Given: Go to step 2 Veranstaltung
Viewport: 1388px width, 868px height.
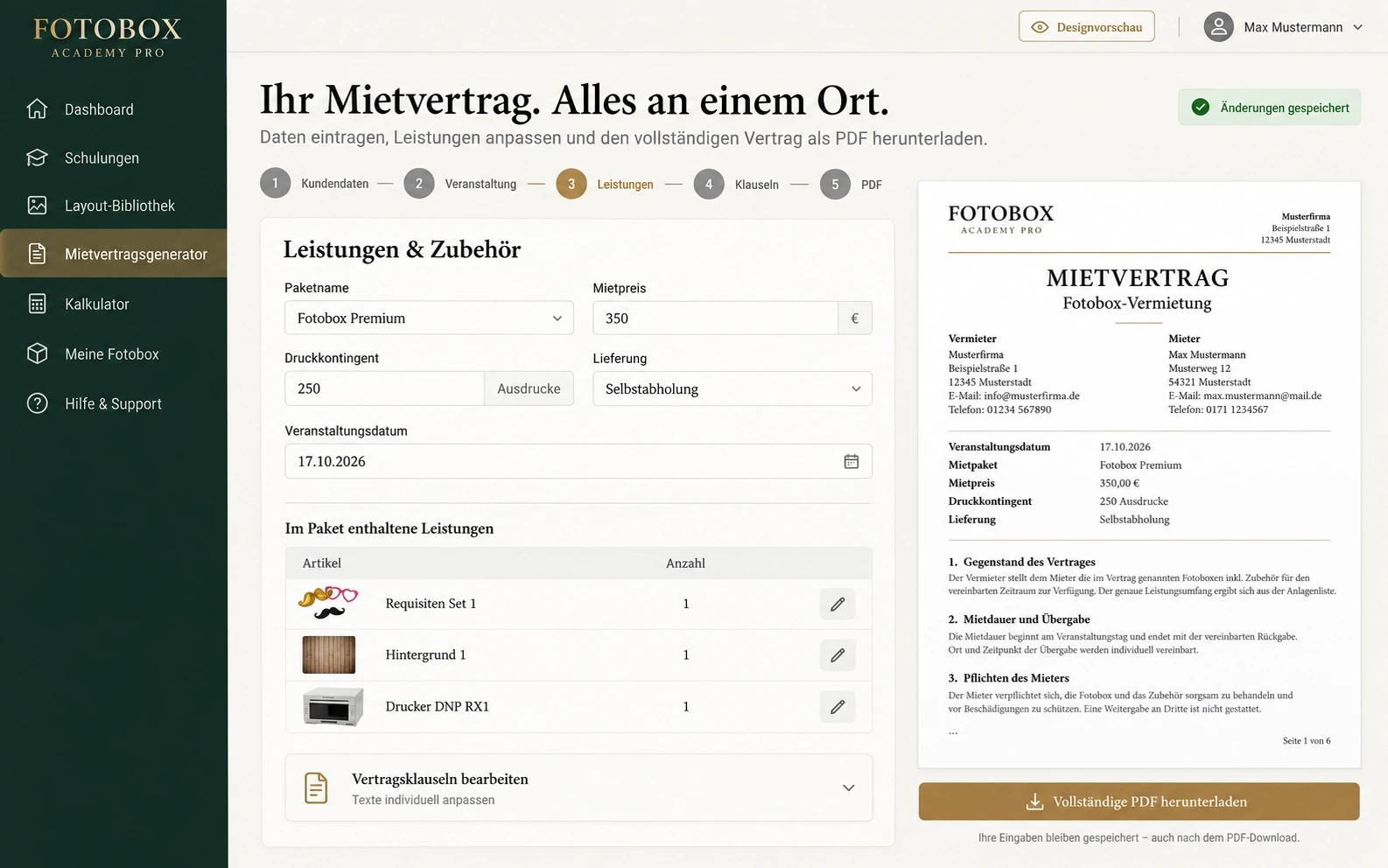Looking at the screenshot, I should [x=460, y=184].
